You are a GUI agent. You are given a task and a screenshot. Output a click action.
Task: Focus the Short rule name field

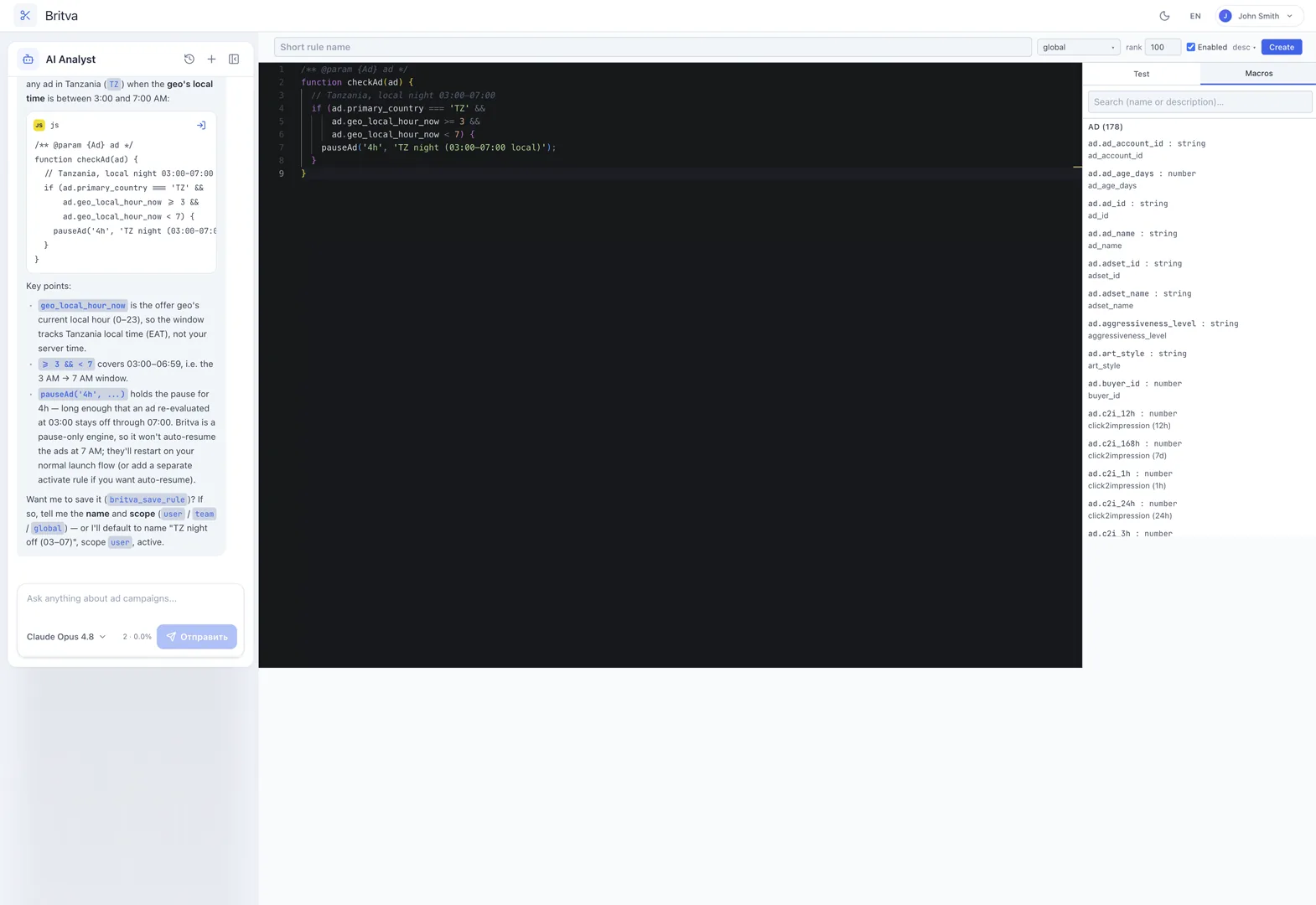coord(652,47)
